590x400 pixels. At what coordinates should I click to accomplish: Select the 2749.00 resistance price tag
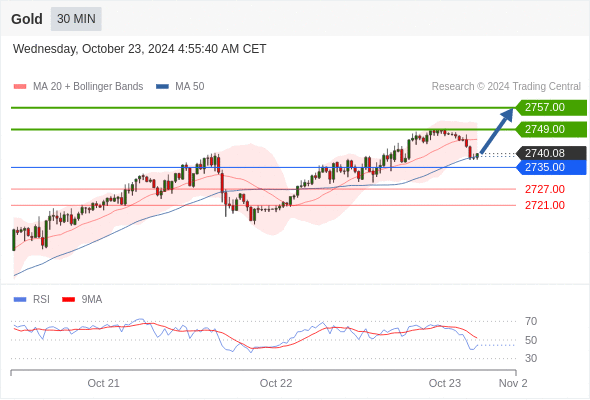click(x=551, y=129)
